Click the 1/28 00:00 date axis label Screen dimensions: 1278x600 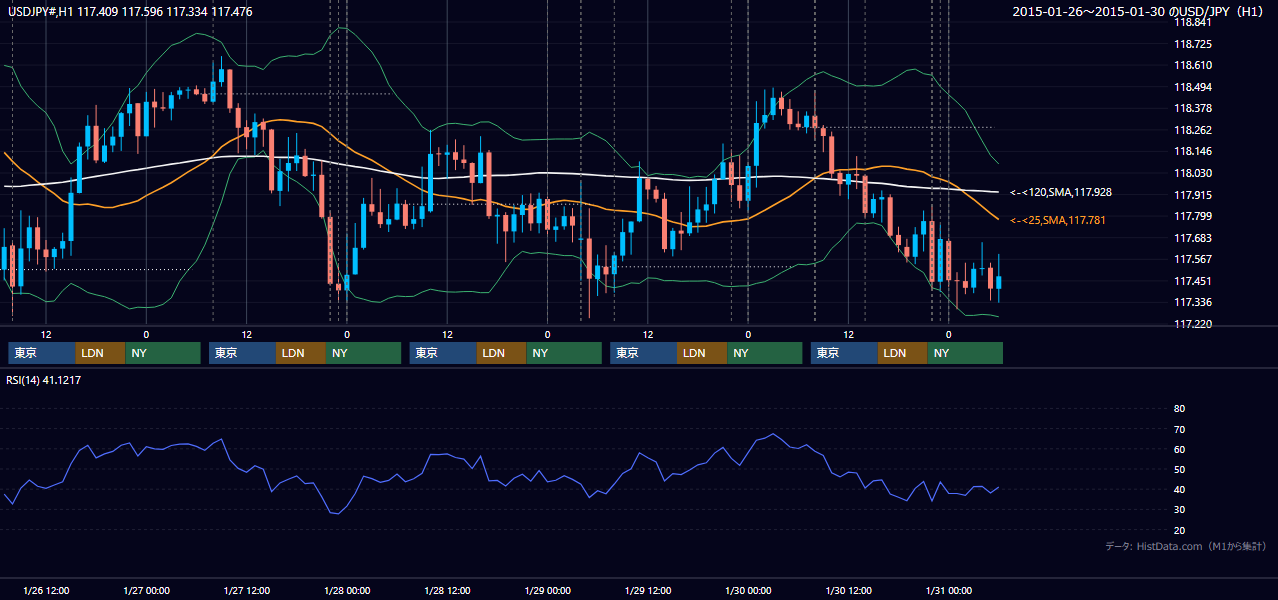tap(347, 590)
